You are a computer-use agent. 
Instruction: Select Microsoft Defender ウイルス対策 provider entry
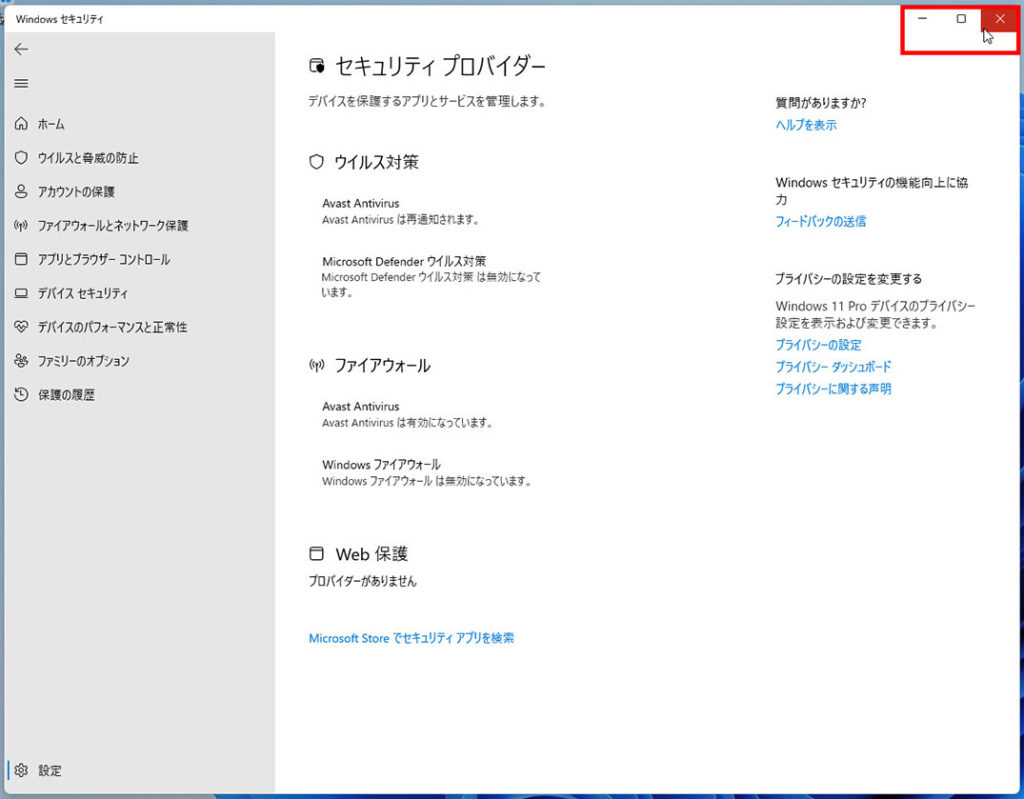pos(404,261)
